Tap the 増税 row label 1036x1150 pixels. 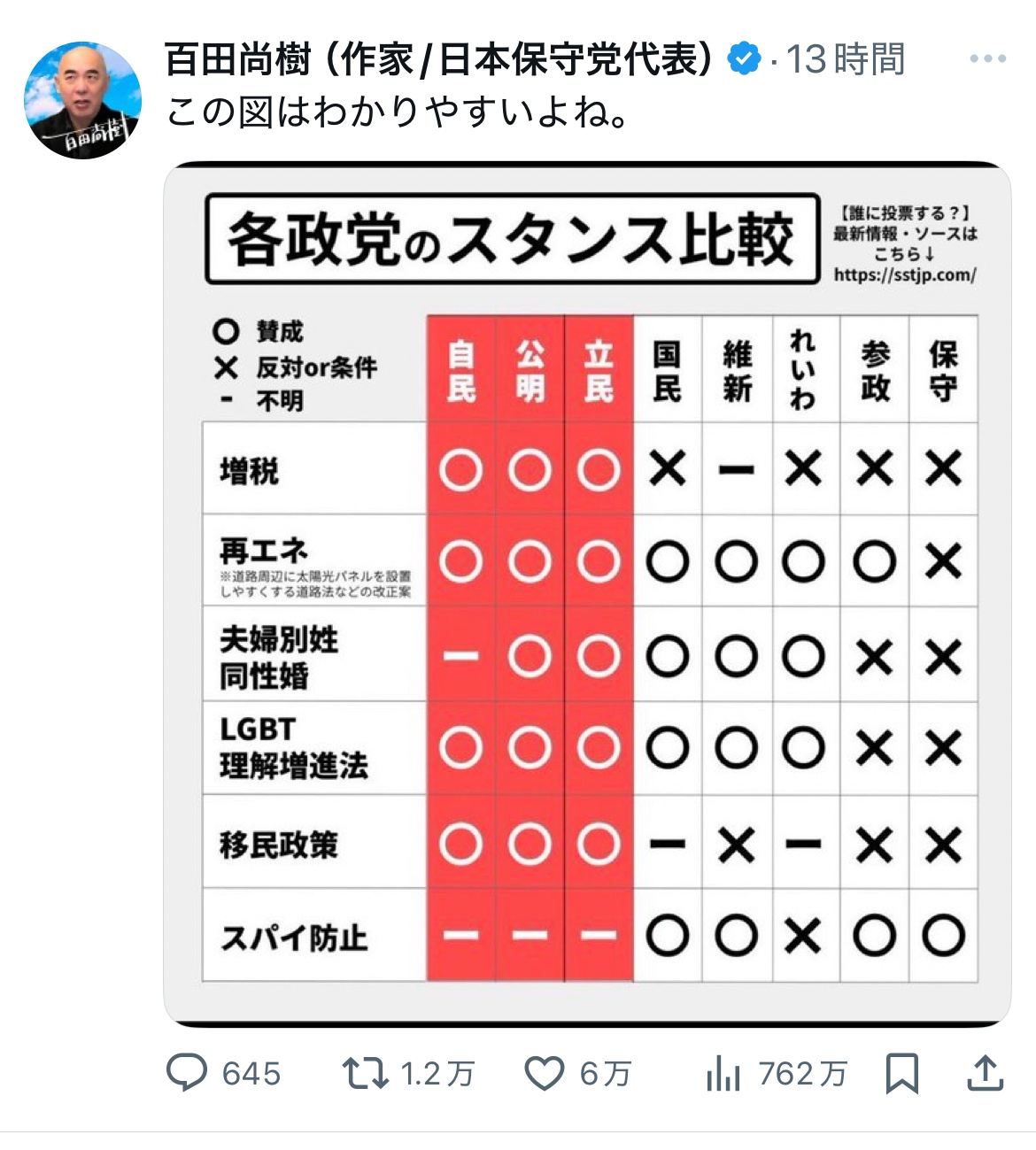point(250,470)
